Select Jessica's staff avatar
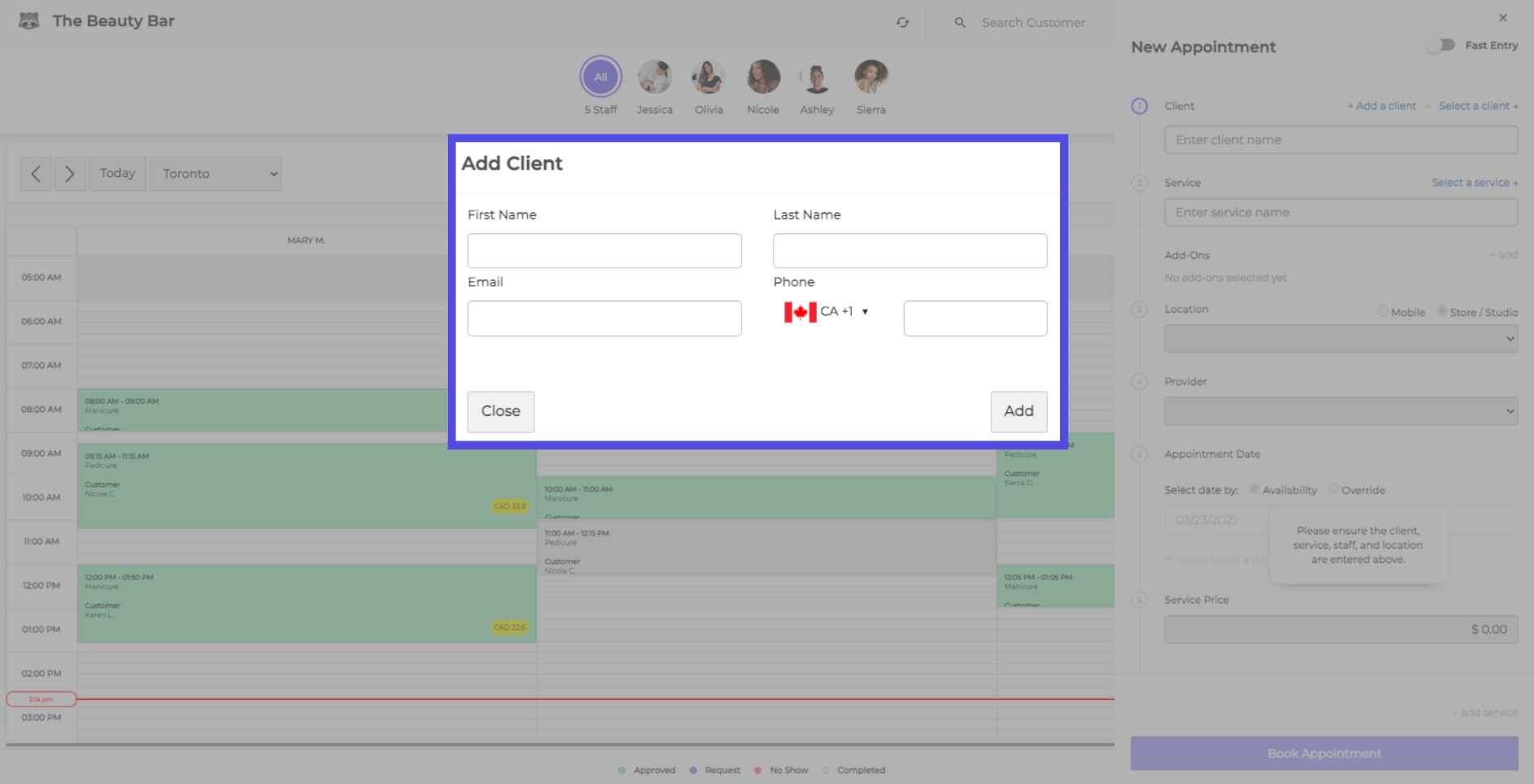The width and height of the screenshot is (1534, 784). click(654, 78)
